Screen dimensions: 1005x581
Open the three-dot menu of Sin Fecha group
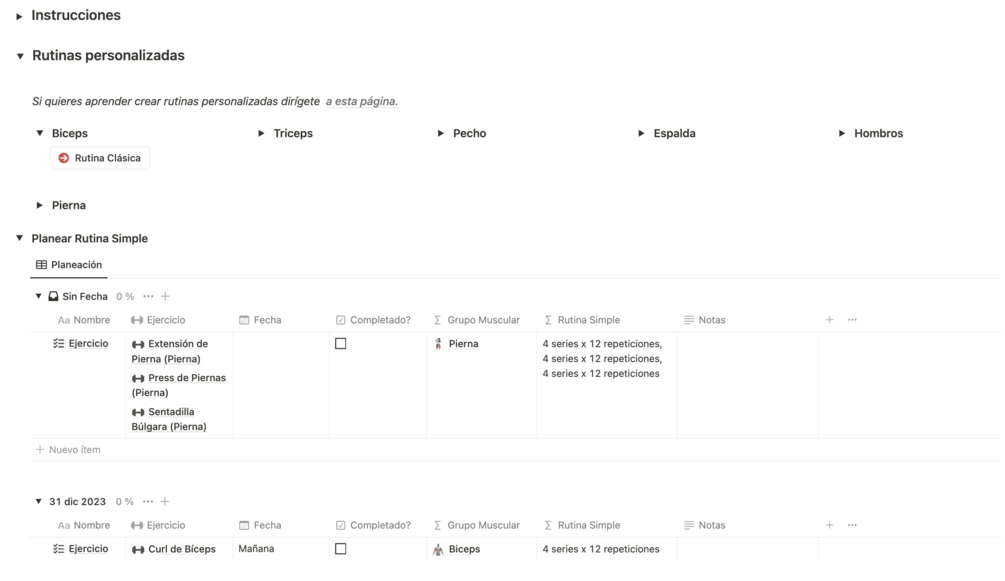pyautogui.click(x=148, y=296)
